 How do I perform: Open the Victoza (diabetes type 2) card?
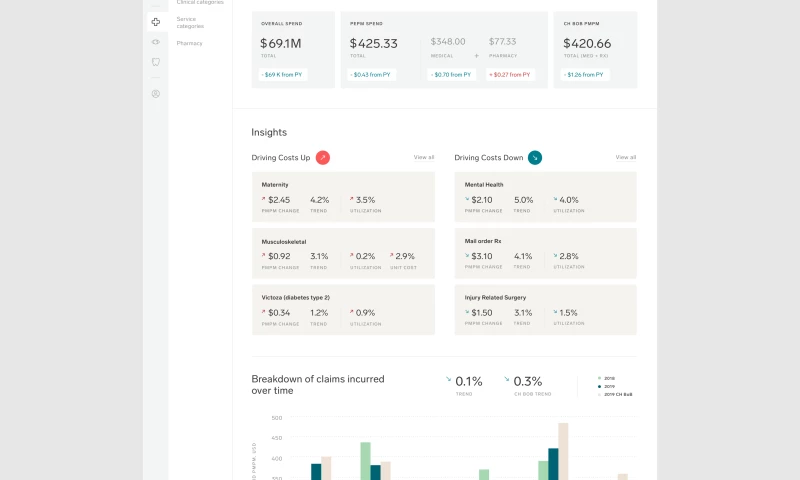343,310
